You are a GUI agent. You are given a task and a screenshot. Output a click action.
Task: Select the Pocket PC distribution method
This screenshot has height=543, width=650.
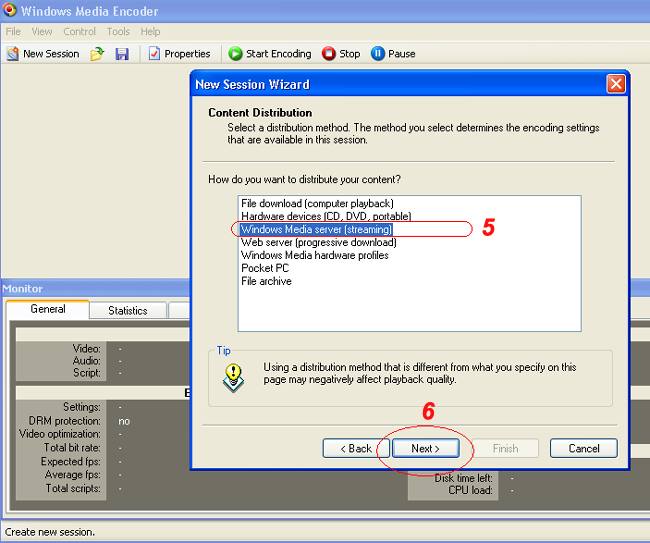click(264, 268)
